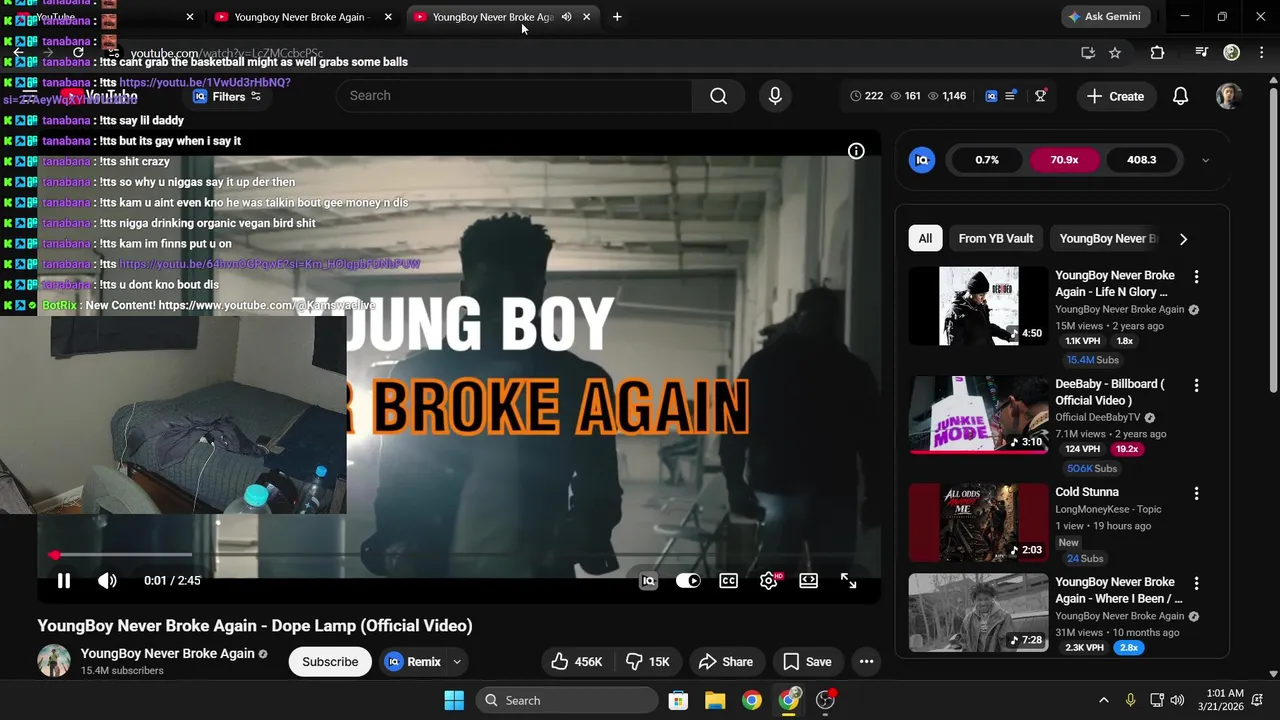Pause the video playback
This screenshot has height=720, width=1280.
[x=63, y=580]
